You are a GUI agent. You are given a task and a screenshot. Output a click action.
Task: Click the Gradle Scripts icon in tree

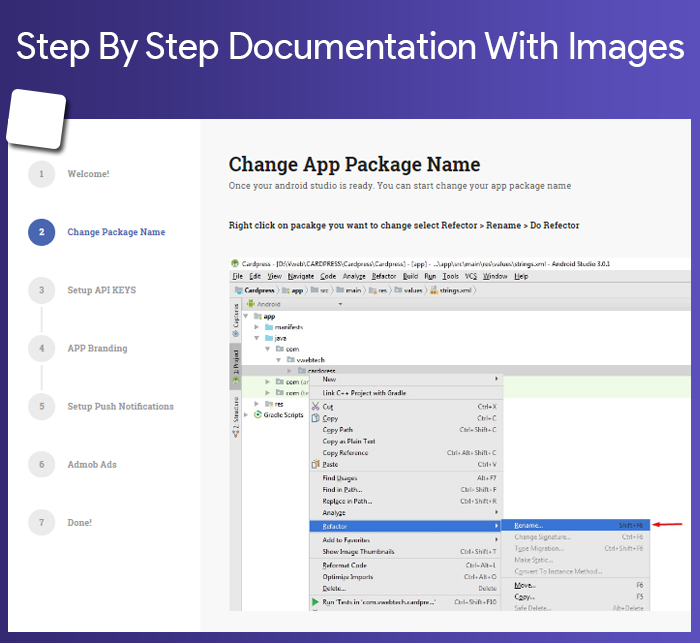tap(258, 415)
